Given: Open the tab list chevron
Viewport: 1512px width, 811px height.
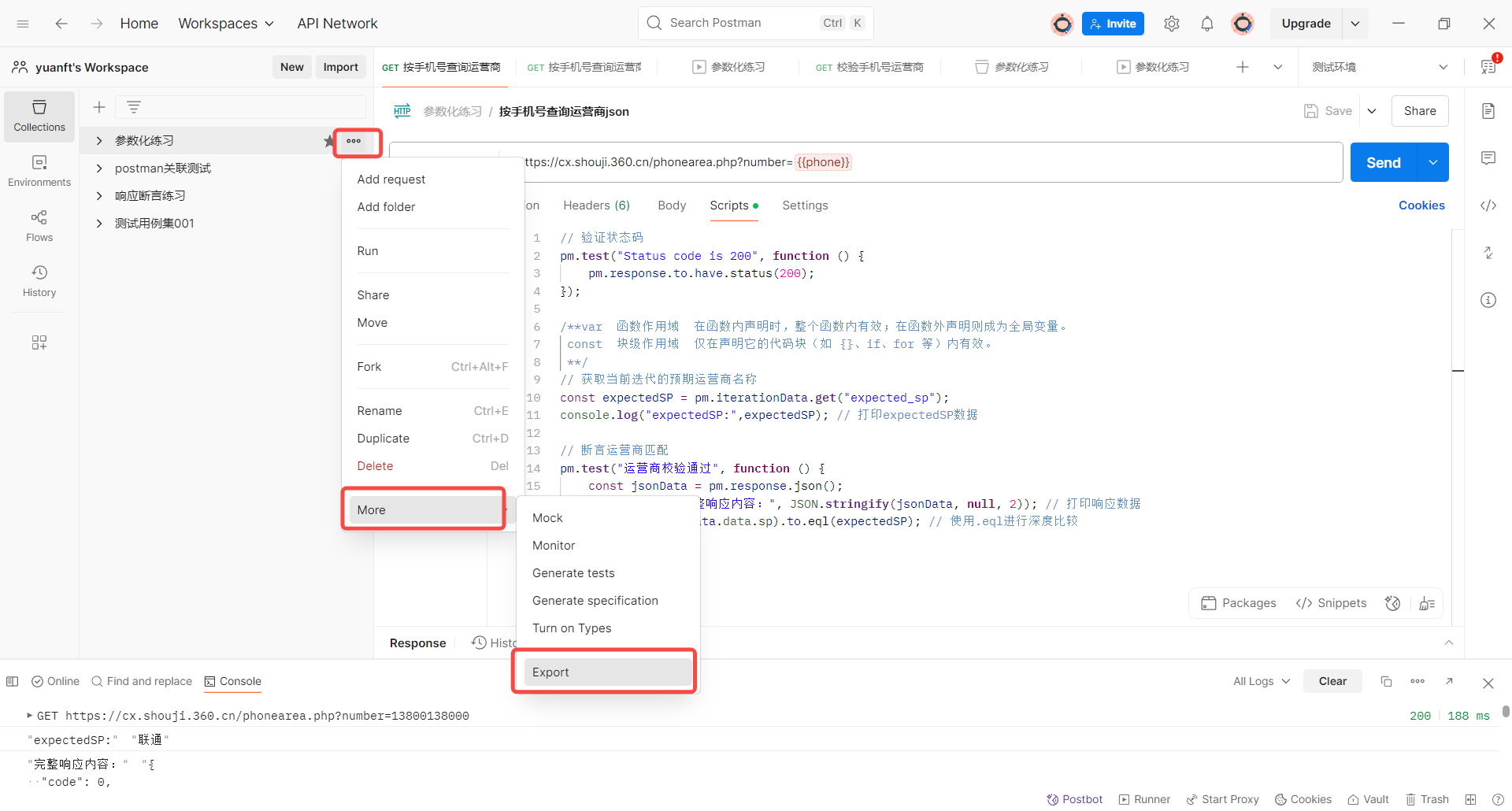Looking at the screenshot, I should 1277,67.
